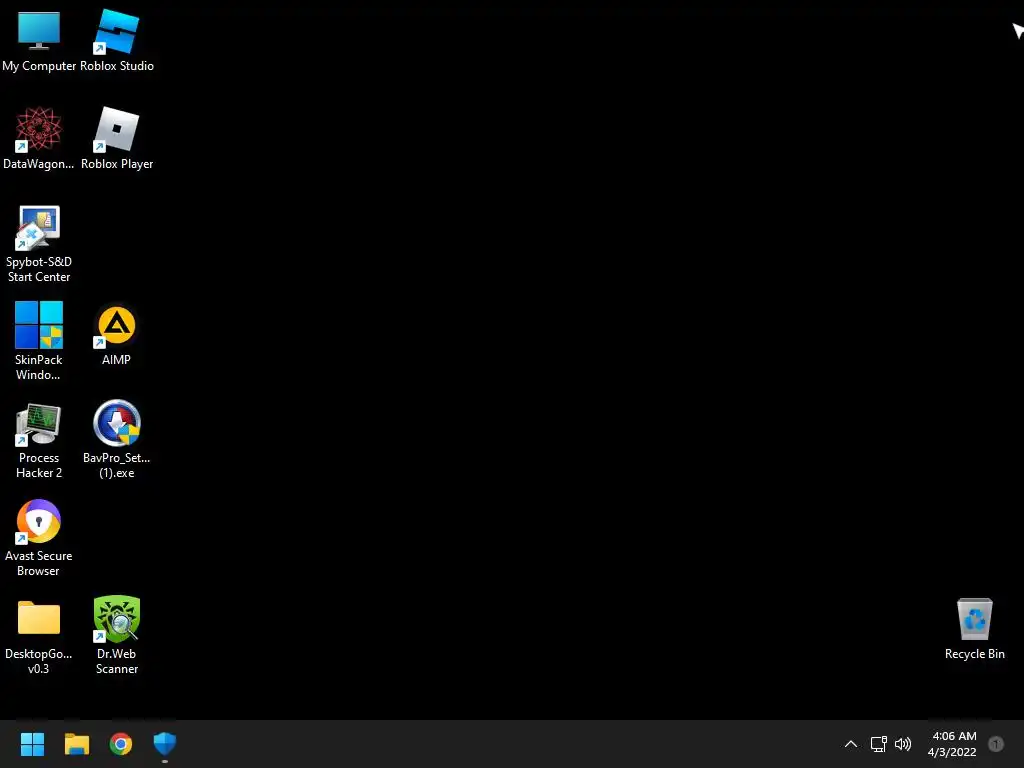Launch Google Chrome from the taskbar
This screenshot has width=1024, height=768.
click(x=121, y=744)
